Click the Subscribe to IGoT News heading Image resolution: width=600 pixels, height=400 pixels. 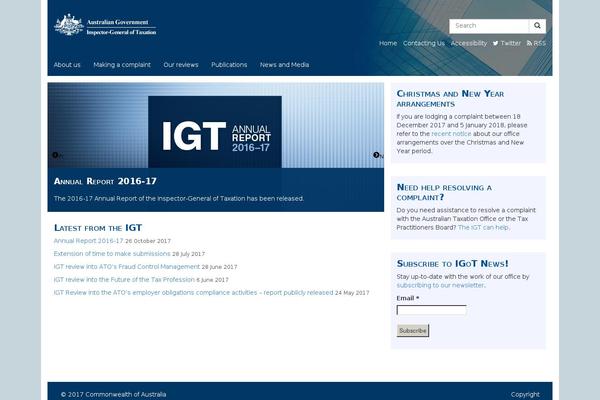(453, 264)
